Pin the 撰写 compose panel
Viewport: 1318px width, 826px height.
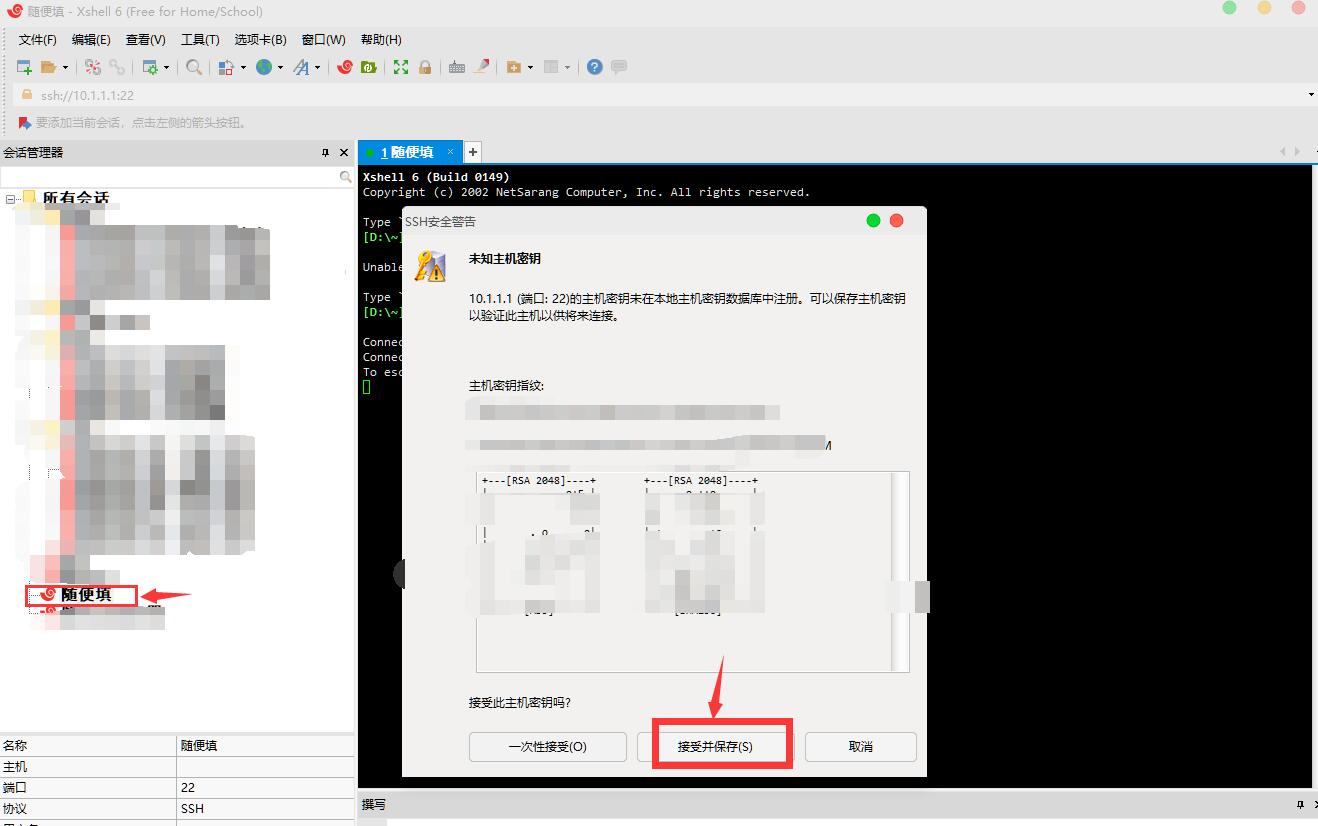coord(1300,805)
